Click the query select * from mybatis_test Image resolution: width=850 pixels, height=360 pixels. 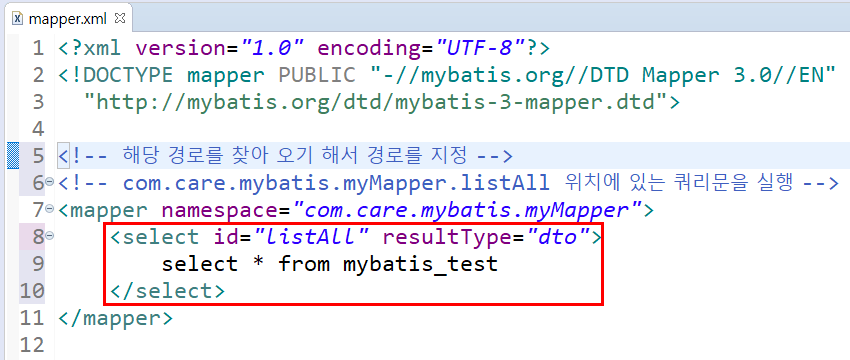tap(330, 264)
